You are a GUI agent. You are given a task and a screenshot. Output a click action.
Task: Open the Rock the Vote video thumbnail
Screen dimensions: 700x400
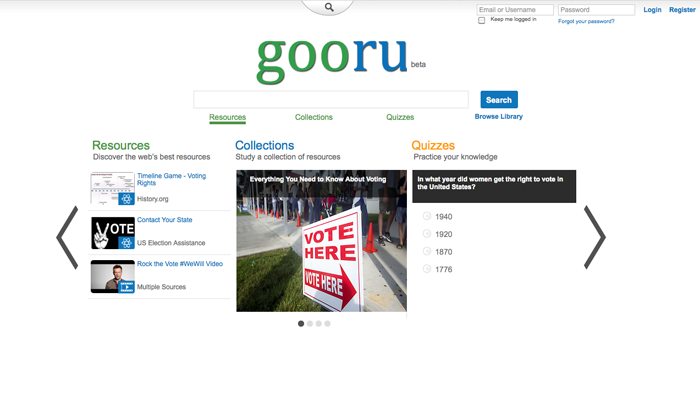[112, 276]
